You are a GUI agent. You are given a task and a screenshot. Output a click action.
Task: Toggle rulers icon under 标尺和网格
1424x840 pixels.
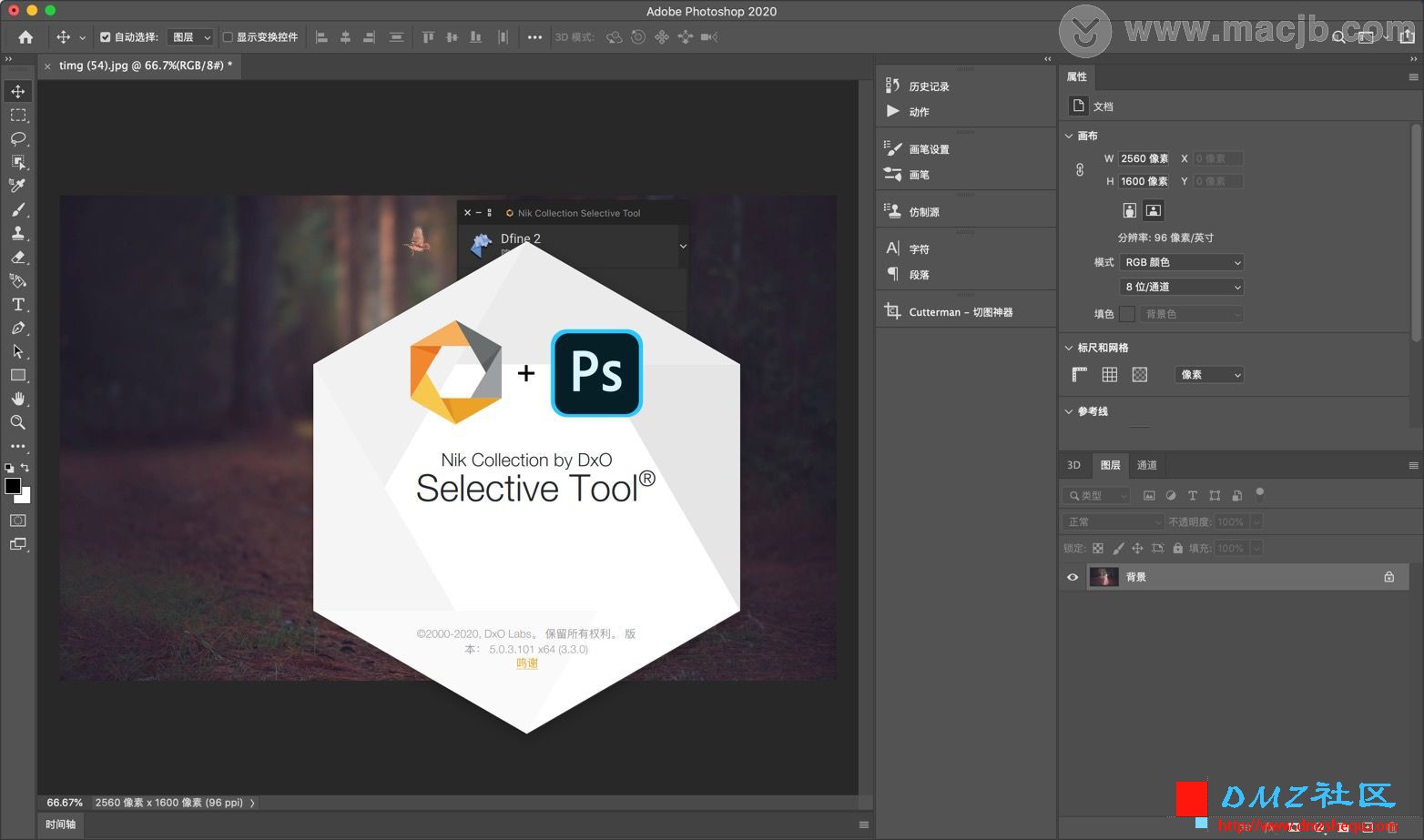pyautogui.click(x=1080, y=374)
